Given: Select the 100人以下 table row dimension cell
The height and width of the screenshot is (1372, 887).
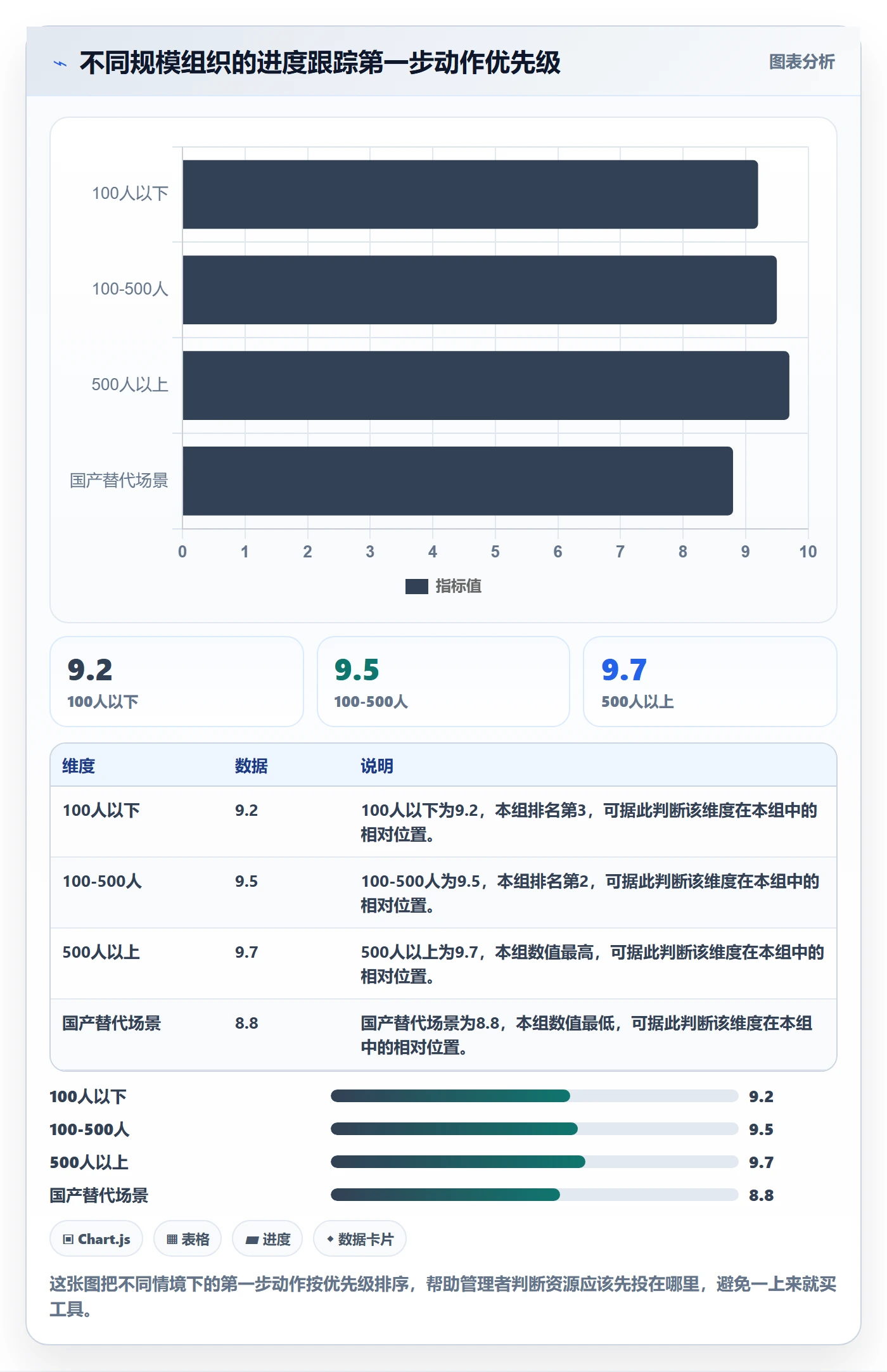Looking at the screenshot, I should point(101,810).
